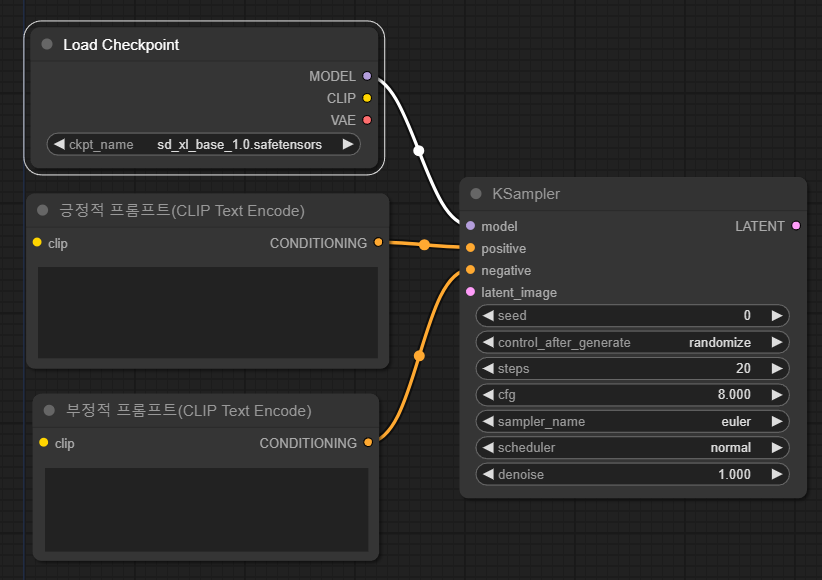Click the MODEL output socket on Load Checkpoint
The image size is (822, 580).
click(367, 76)
